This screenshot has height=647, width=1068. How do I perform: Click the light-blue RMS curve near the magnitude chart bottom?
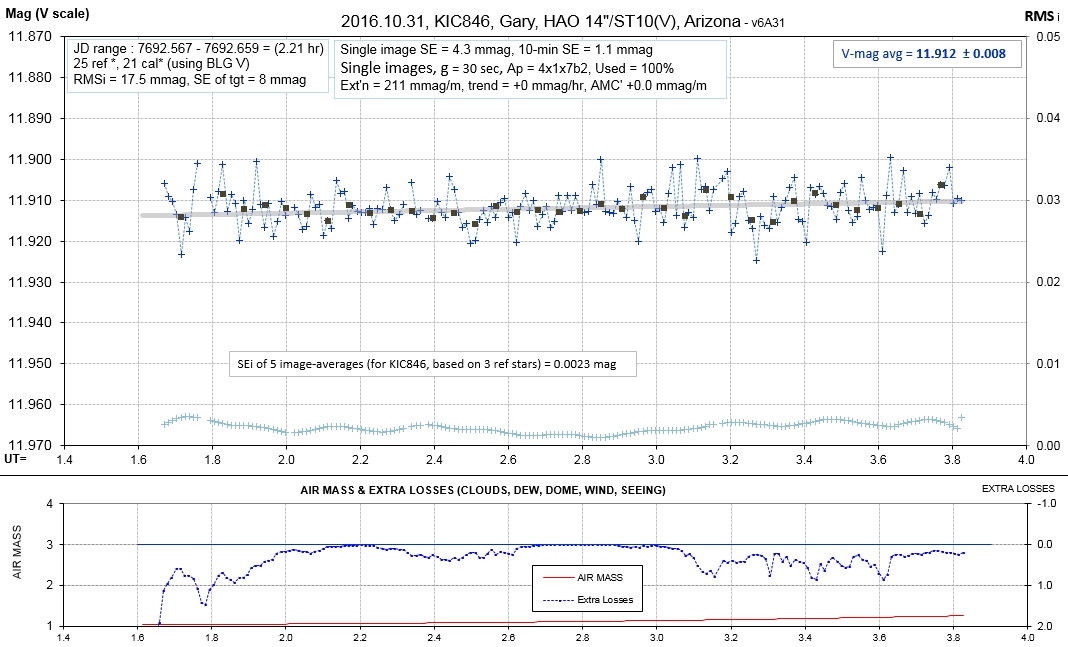pos(563,427)
